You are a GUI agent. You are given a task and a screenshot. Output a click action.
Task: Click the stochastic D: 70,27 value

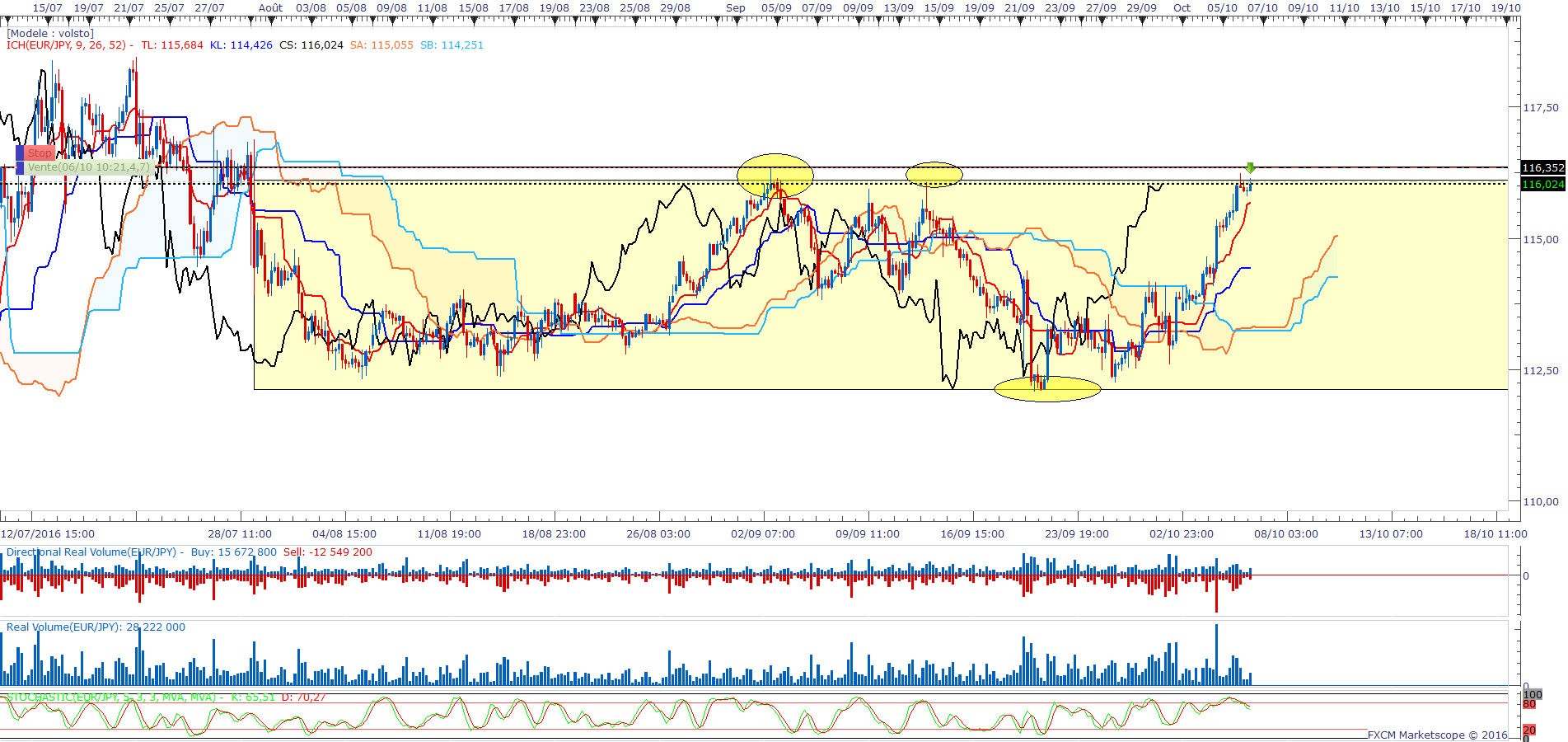tap(304, 697)
